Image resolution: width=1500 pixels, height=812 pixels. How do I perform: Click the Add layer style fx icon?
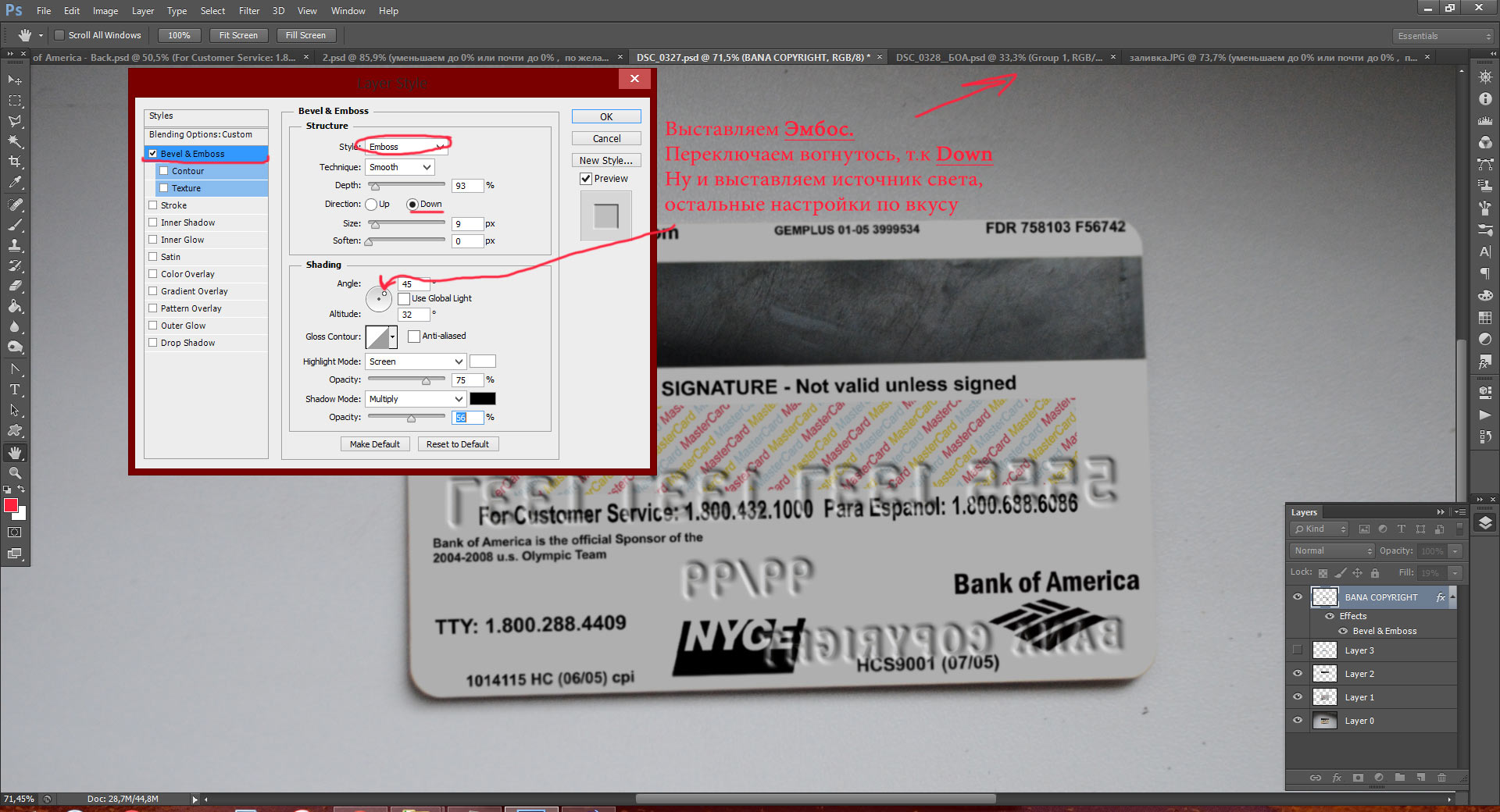point(1337,778)
